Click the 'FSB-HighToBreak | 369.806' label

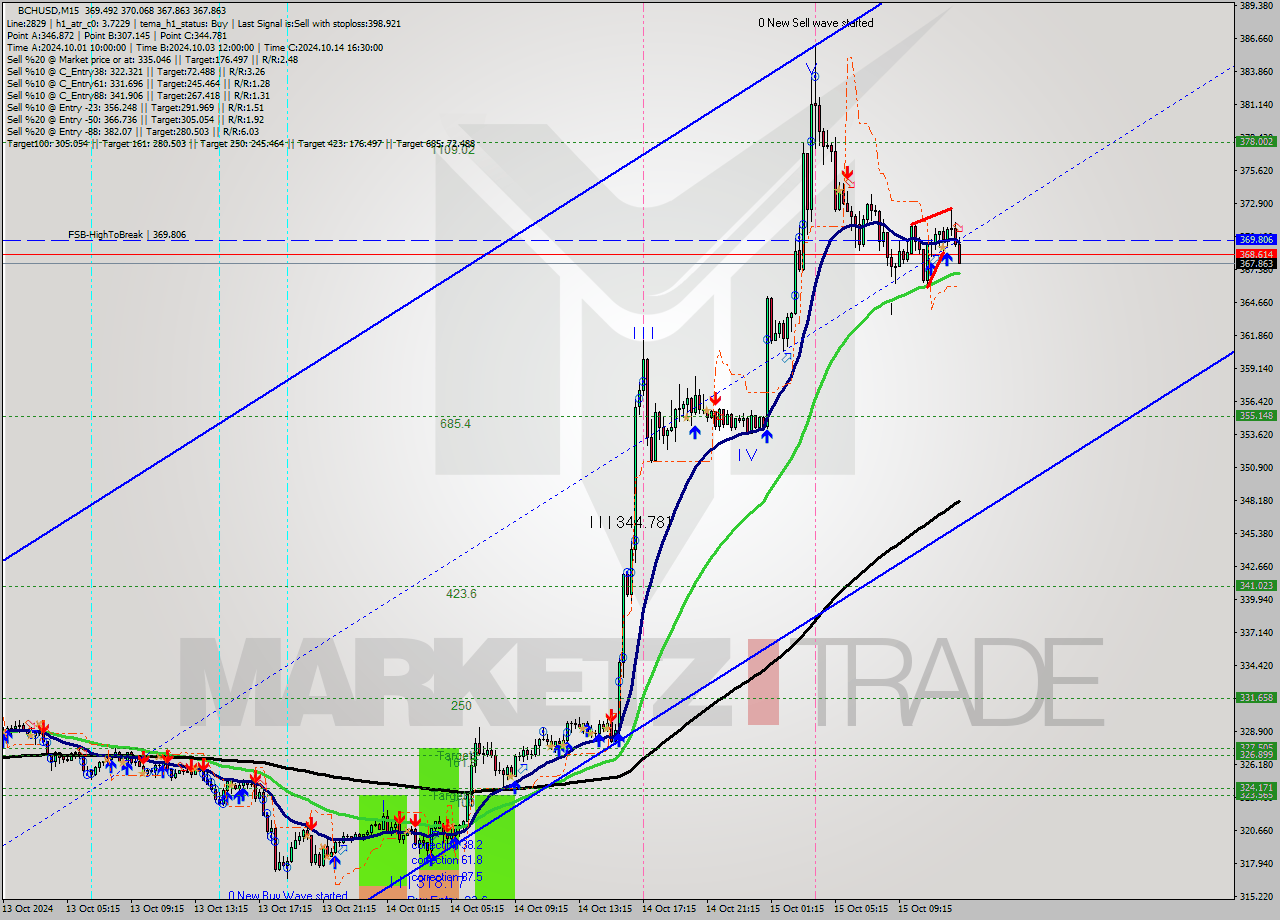point(127,234)
